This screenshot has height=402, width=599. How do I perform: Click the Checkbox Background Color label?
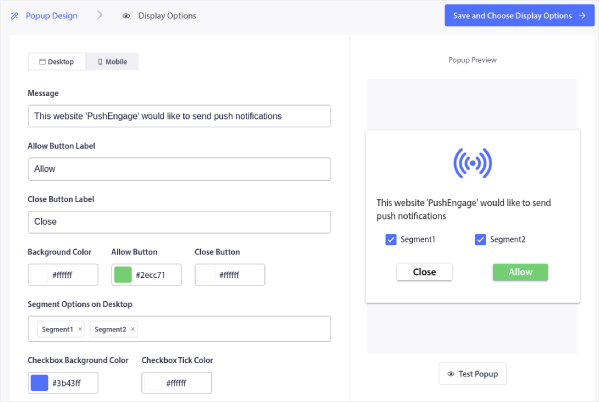click(x=78, y=360)
